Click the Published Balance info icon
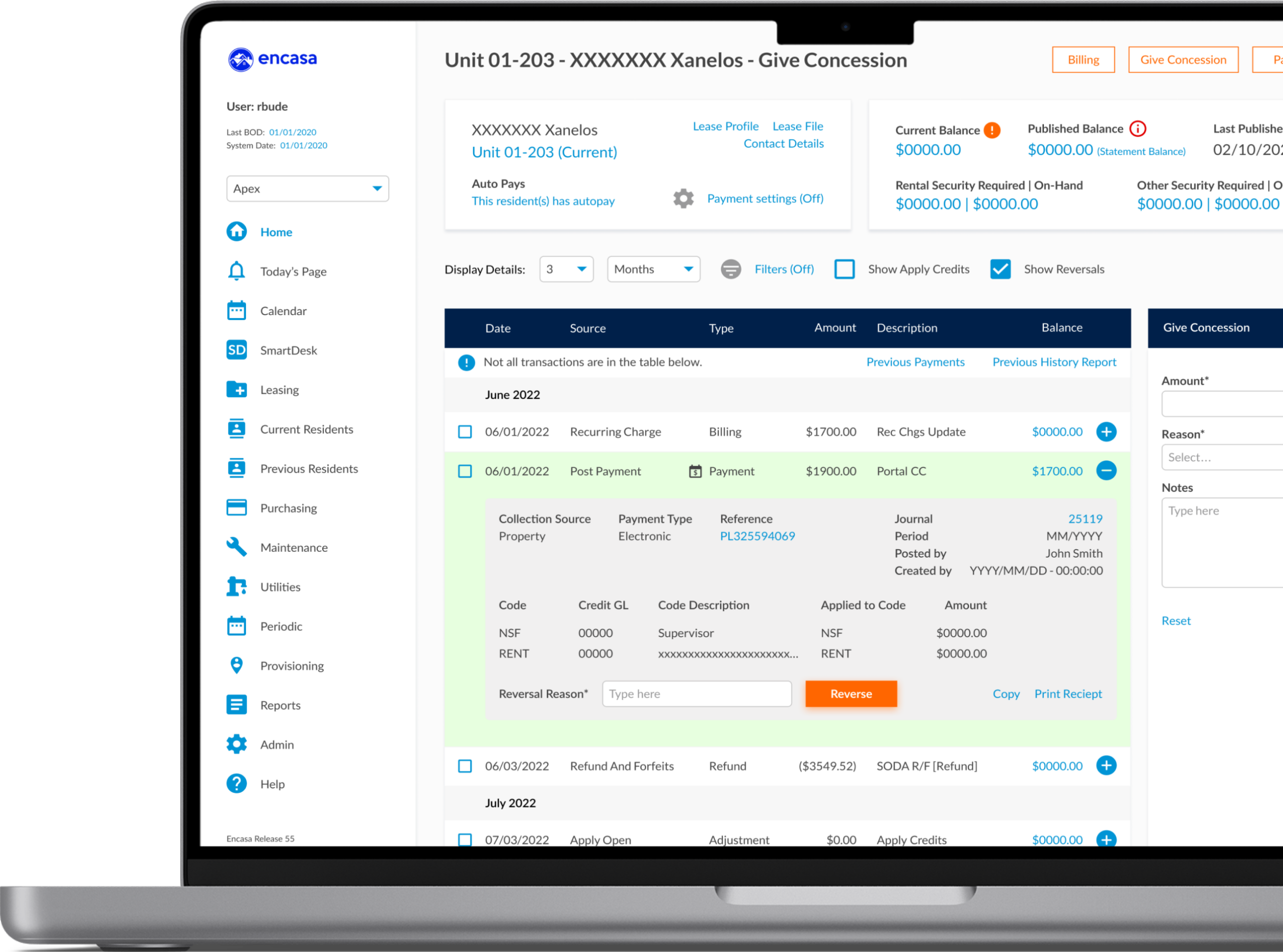 click(x=1138, y=128)
